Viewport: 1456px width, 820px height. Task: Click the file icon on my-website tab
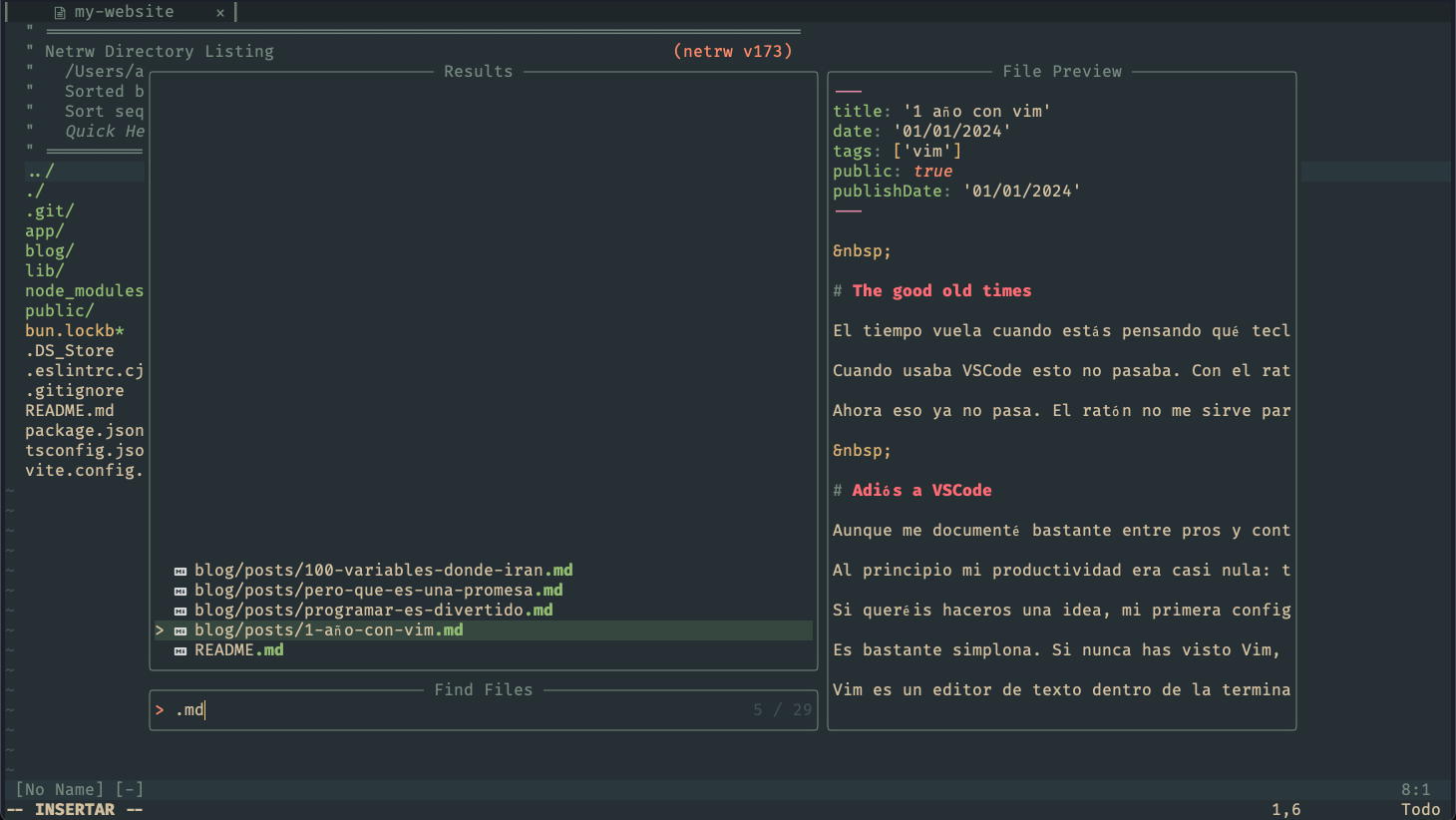coord(60,13)
